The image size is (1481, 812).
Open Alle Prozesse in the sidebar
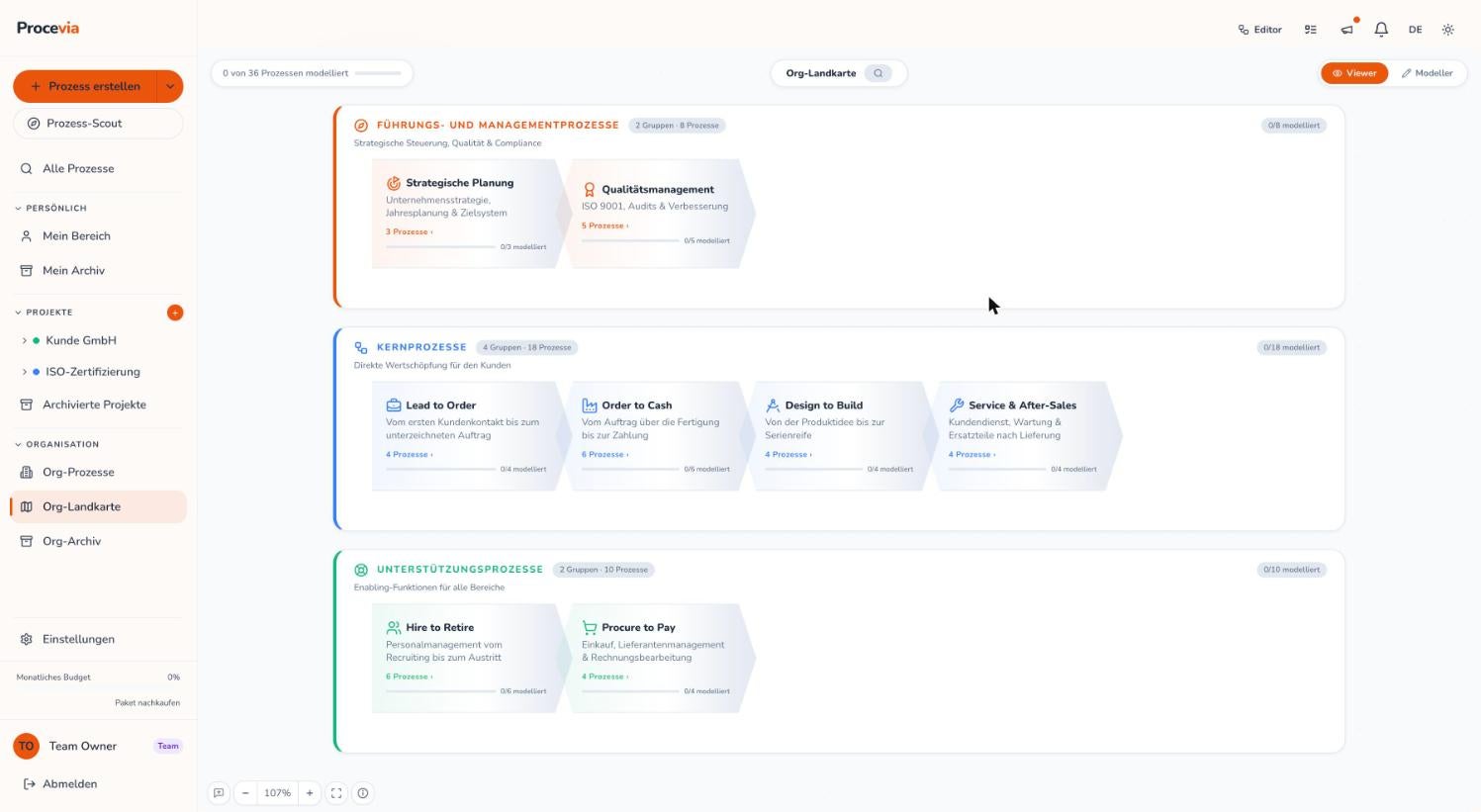(98, 168)
